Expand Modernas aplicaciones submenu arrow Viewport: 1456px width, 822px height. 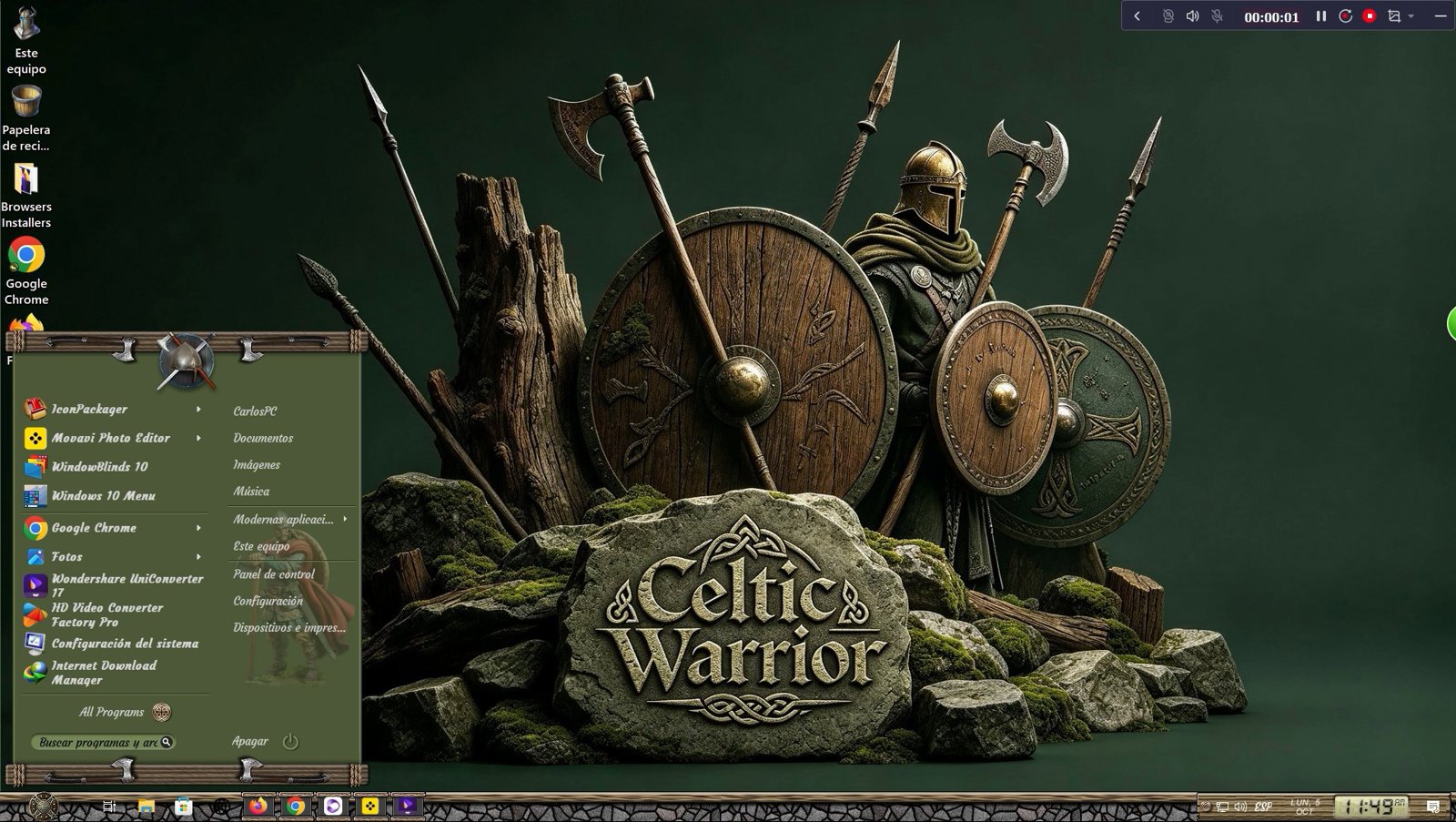pos(345,519)
